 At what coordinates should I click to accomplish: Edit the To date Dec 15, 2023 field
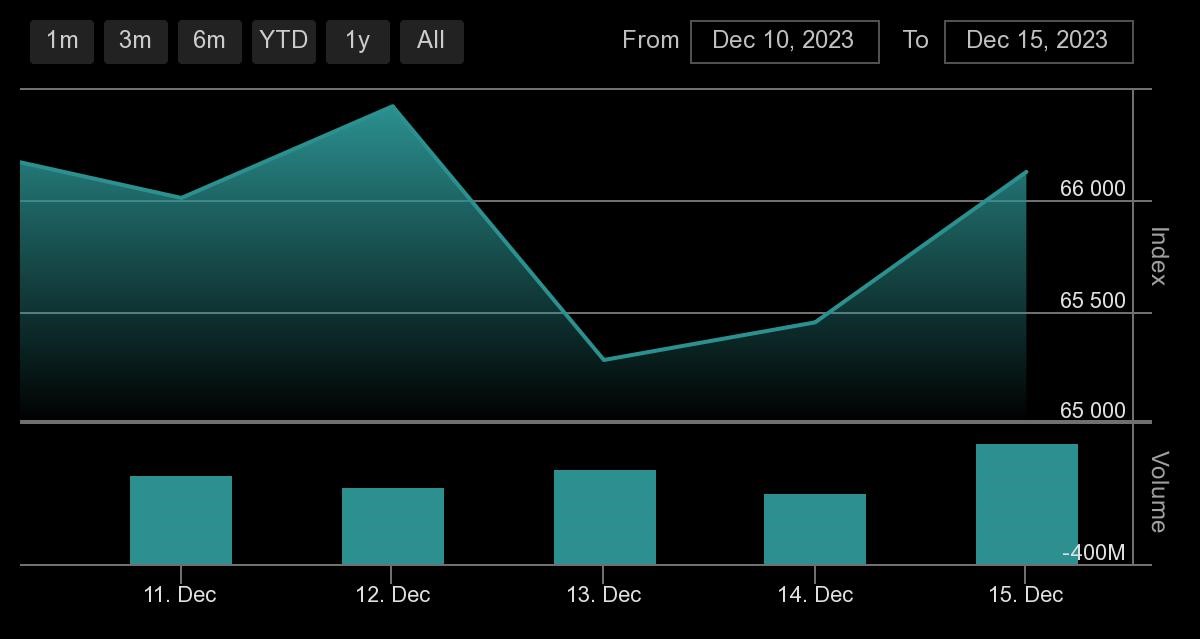click(1038, 41)
